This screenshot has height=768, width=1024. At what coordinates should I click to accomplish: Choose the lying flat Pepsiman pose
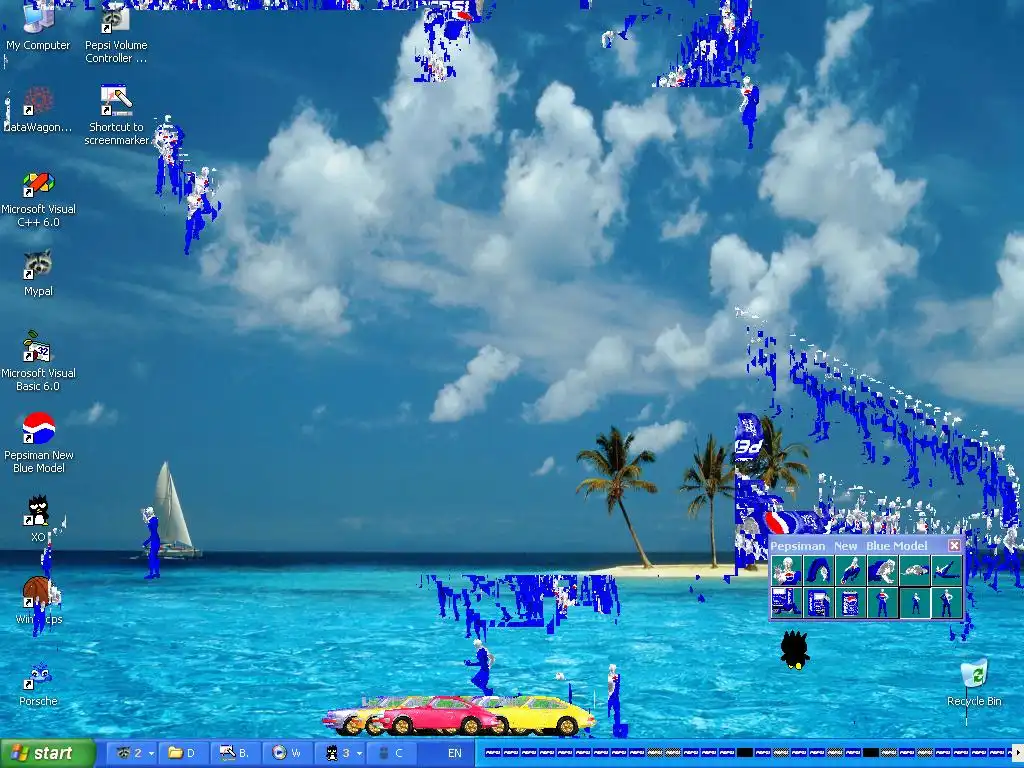click(914, 570)
